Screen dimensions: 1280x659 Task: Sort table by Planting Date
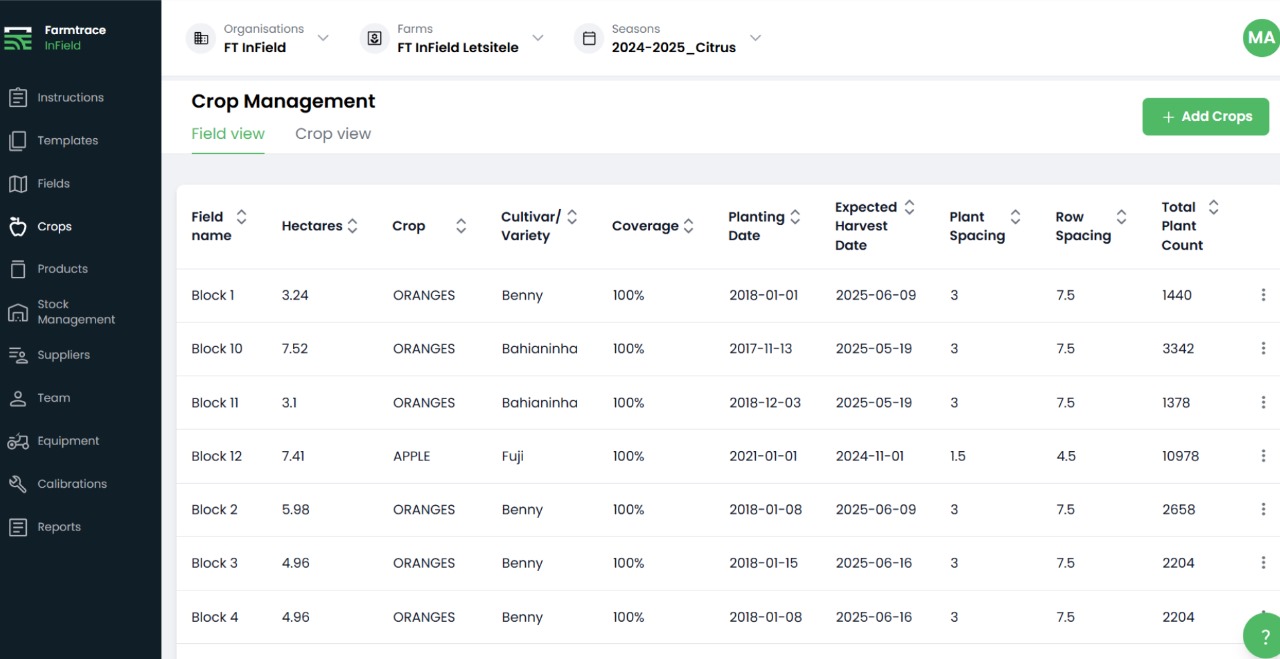point(795,217)
